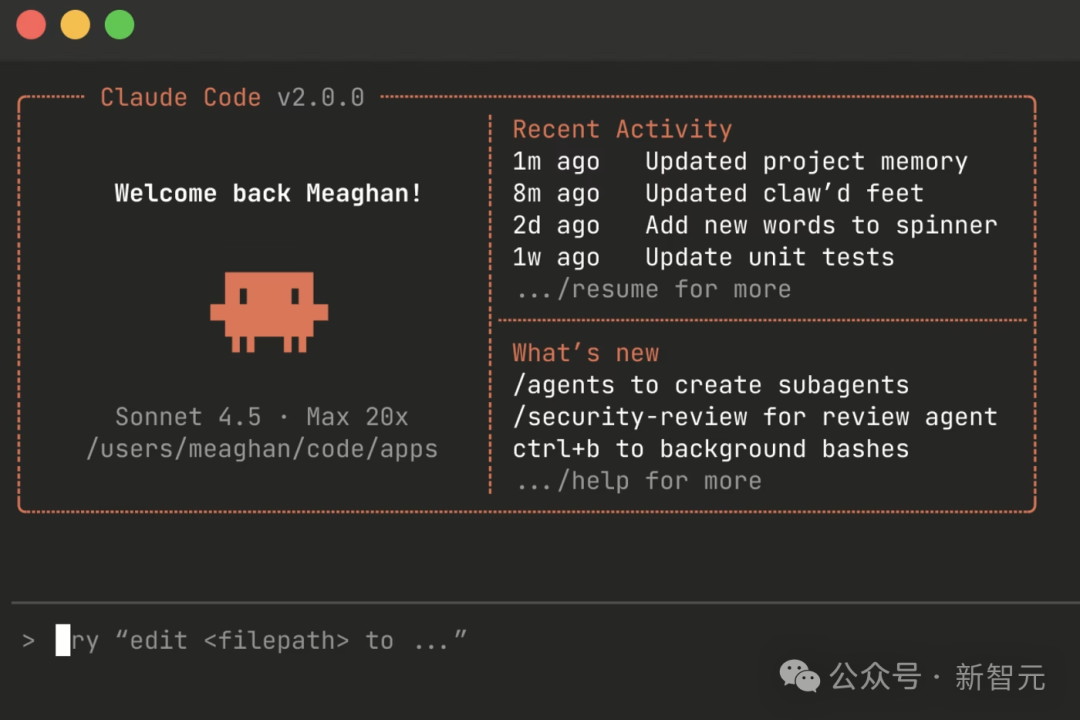This screenshot has height=720, width=1080.
Task: Click the /users/meaghan/code/apps path
Action: pos(262,449)
